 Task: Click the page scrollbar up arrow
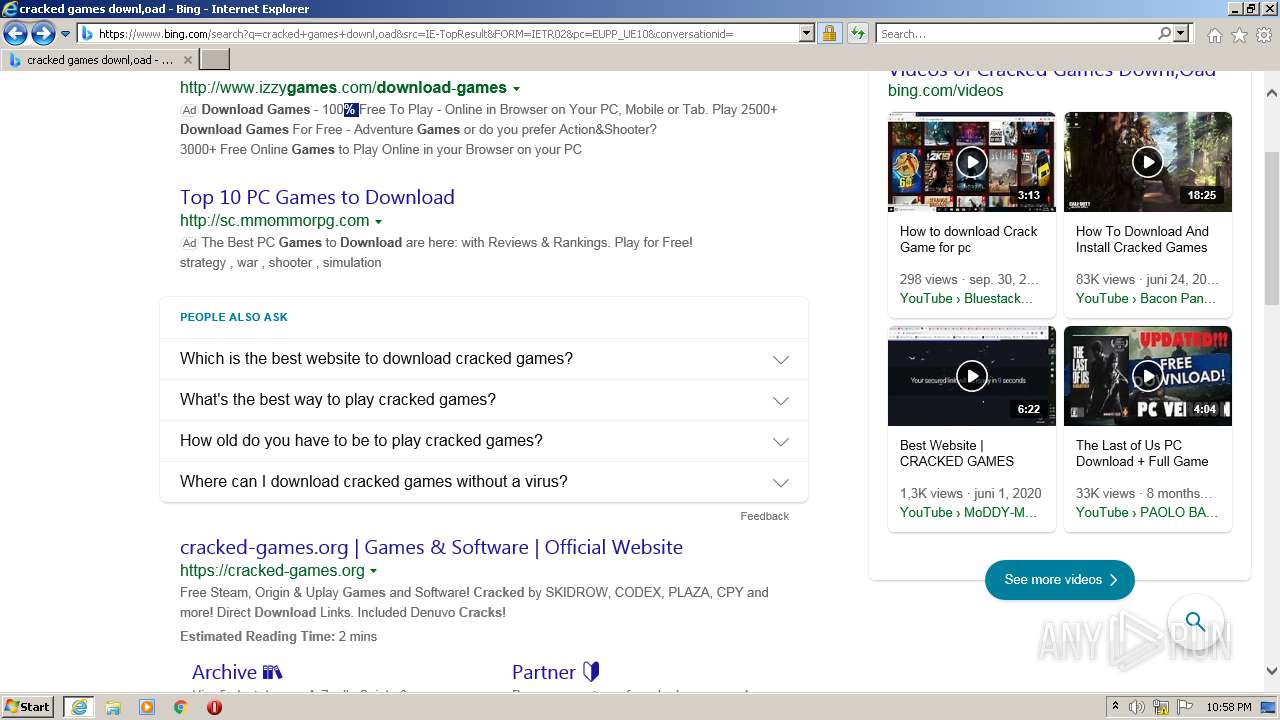coord(1272,94)
